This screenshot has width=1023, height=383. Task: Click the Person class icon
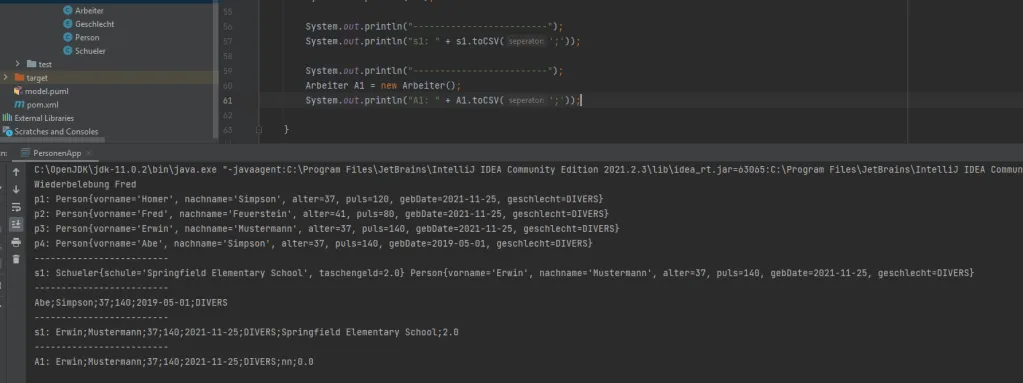68,37
